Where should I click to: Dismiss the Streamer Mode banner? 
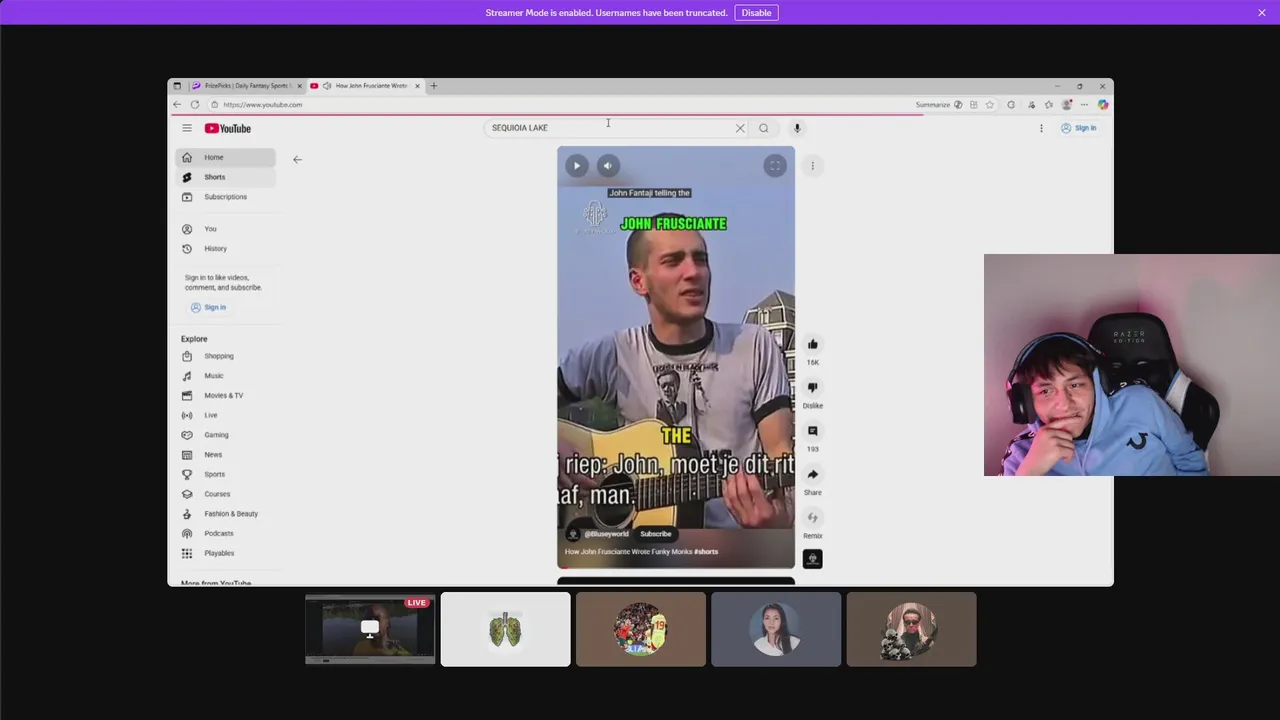coord(1262,13)
